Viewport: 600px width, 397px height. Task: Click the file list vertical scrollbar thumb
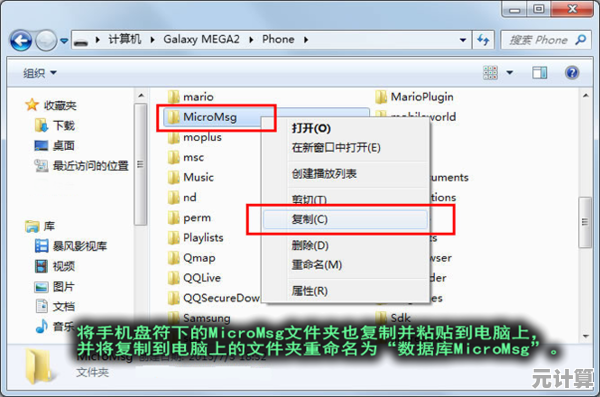(x=585, y=222)
